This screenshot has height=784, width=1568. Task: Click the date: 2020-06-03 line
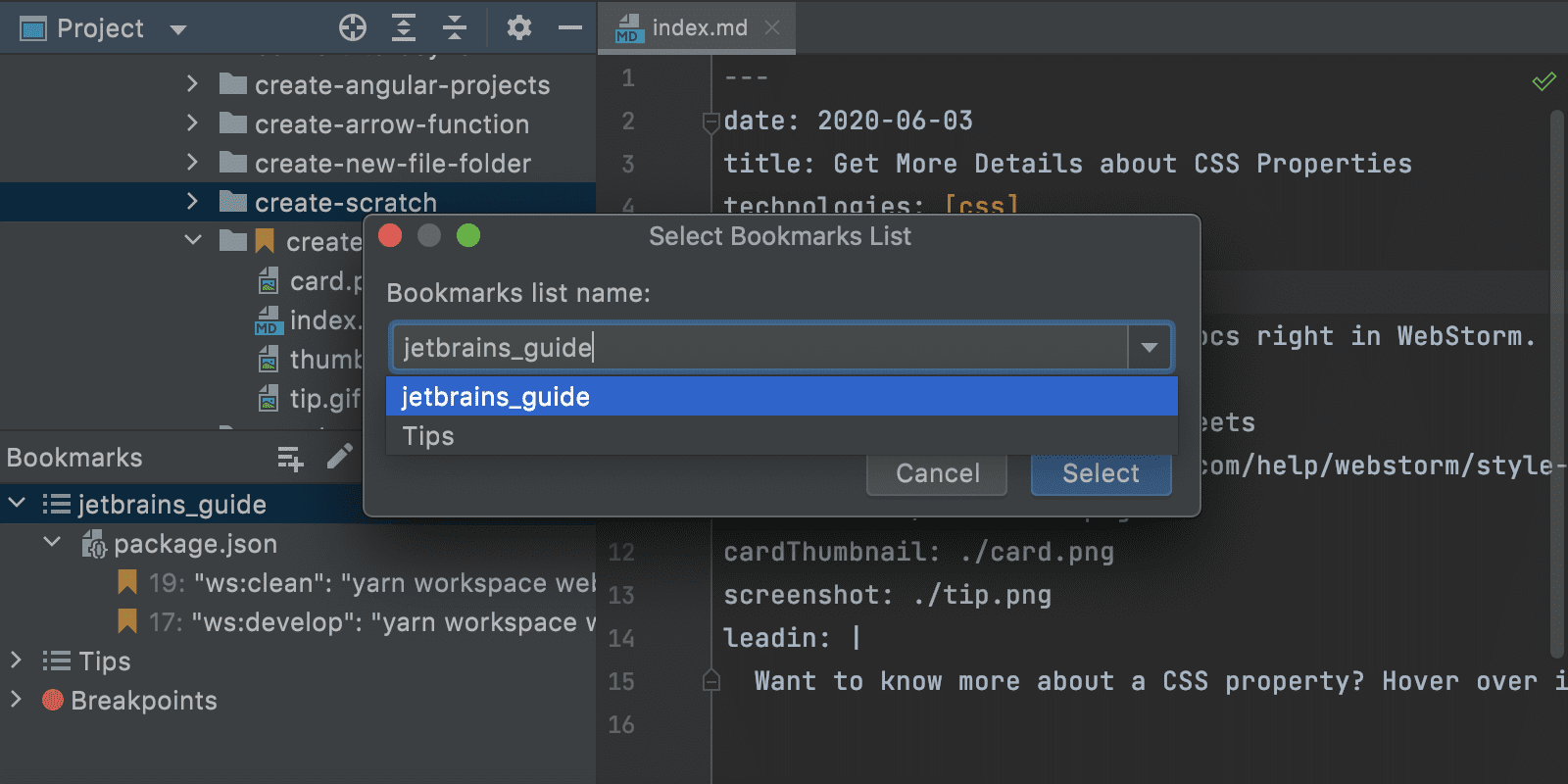[x=848, y=121]
